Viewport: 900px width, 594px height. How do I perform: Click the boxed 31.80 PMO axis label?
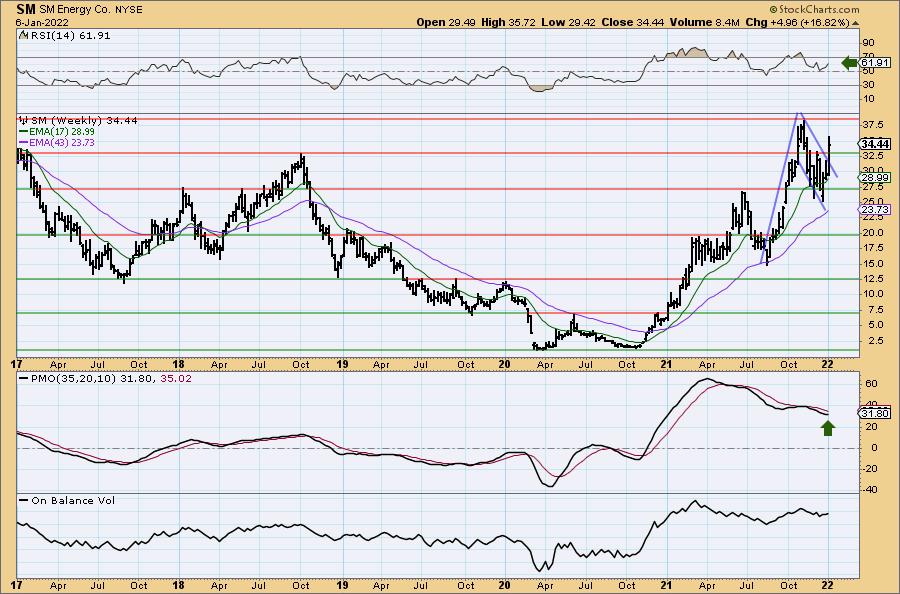pos(875,413)
